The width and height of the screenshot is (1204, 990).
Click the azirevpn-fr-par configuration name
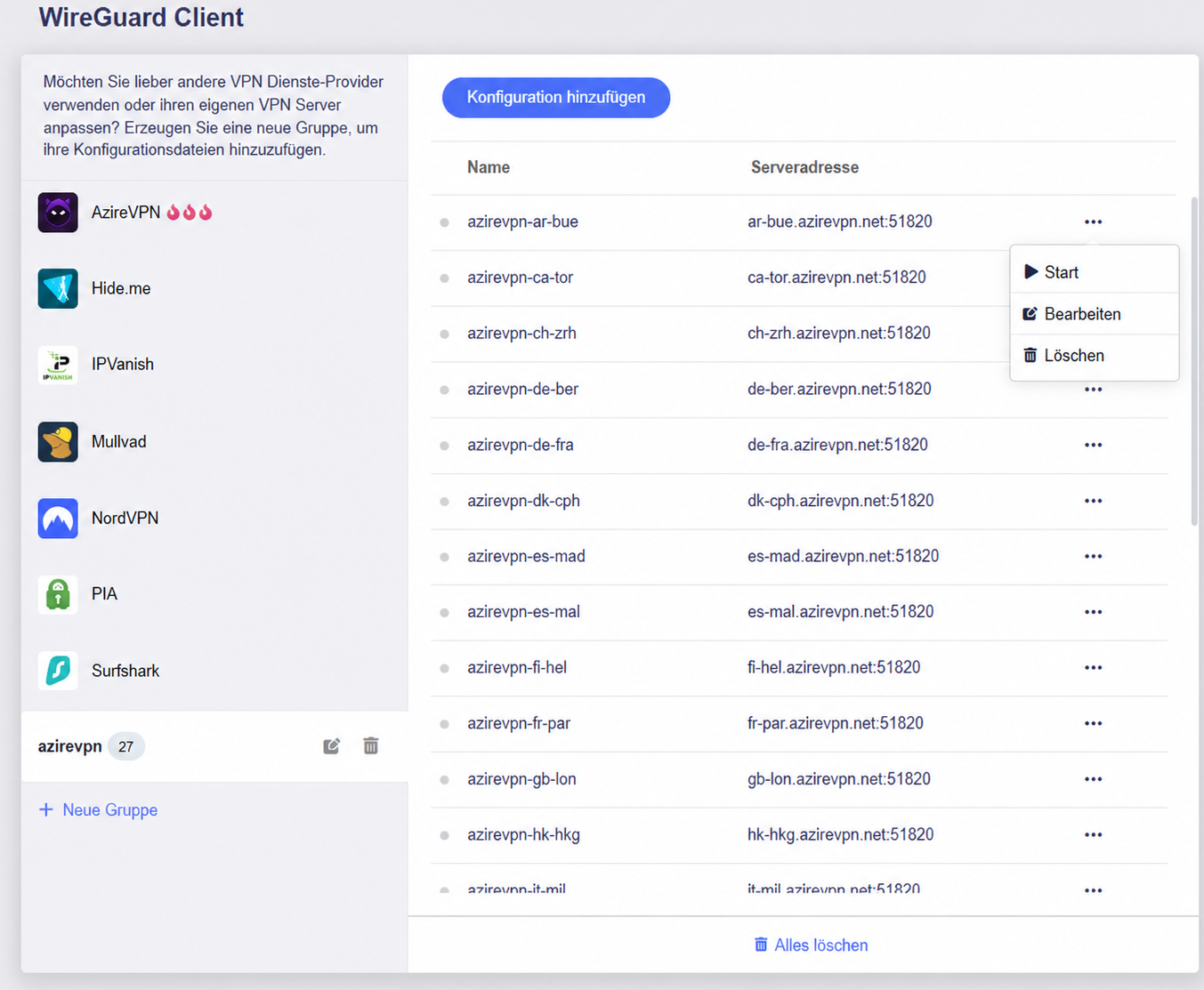coord(519,723)
